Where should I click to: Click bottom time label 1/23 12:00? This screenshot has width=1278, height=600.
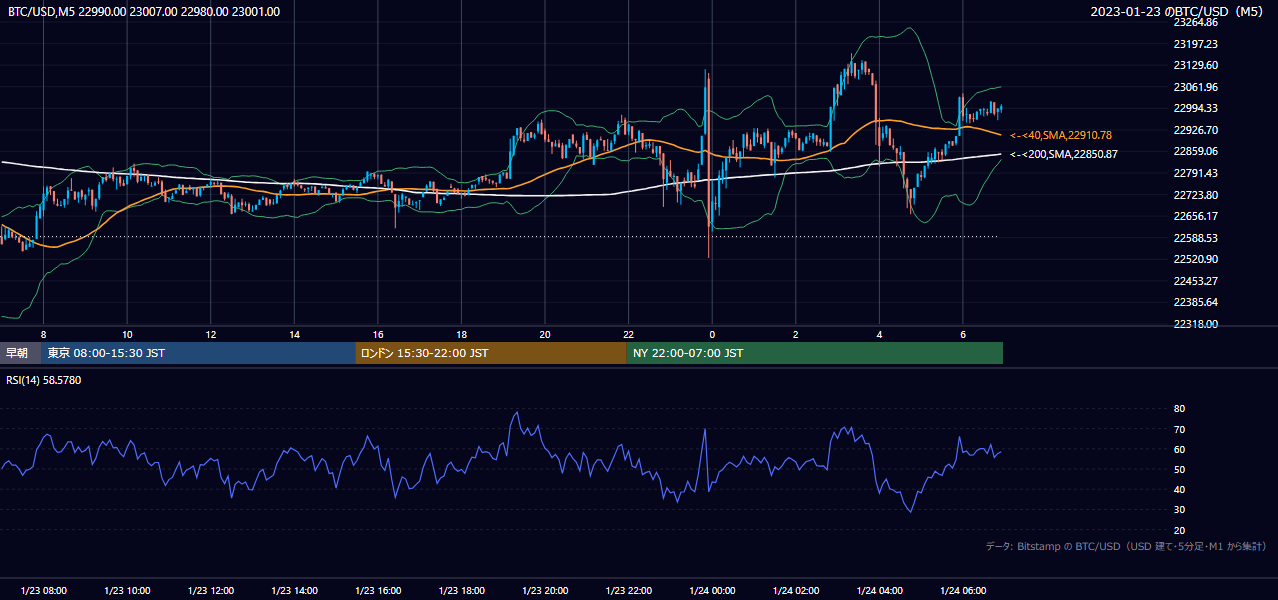click(x=211, y=591)
